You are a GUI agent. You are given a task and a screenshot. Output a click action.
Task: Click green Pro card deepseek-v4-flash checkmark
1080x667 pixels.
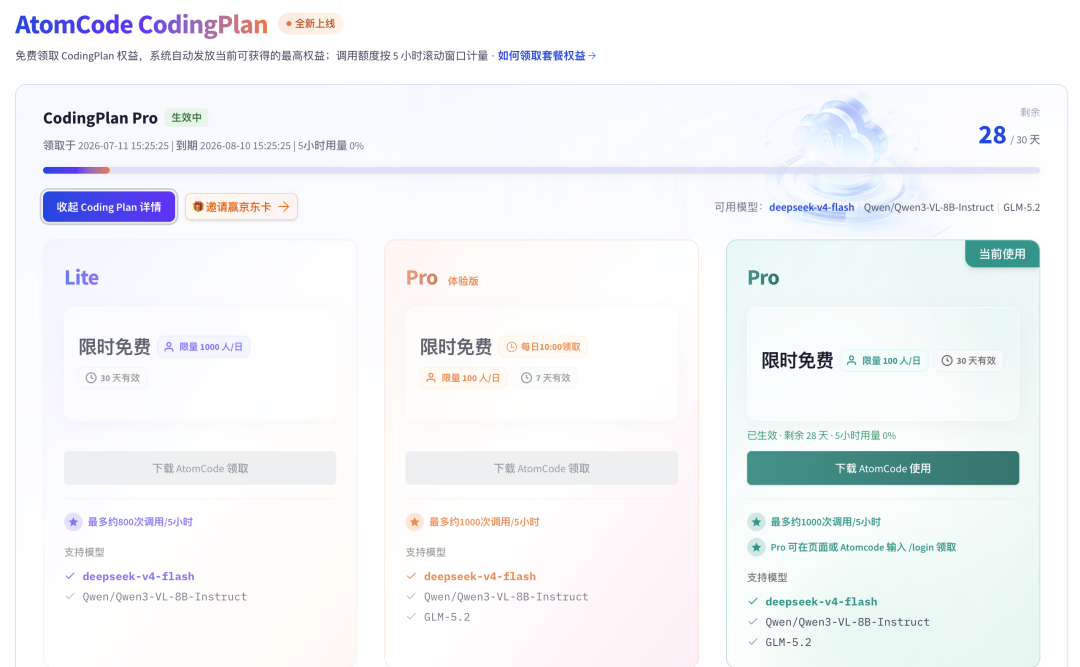pos(753,602)
